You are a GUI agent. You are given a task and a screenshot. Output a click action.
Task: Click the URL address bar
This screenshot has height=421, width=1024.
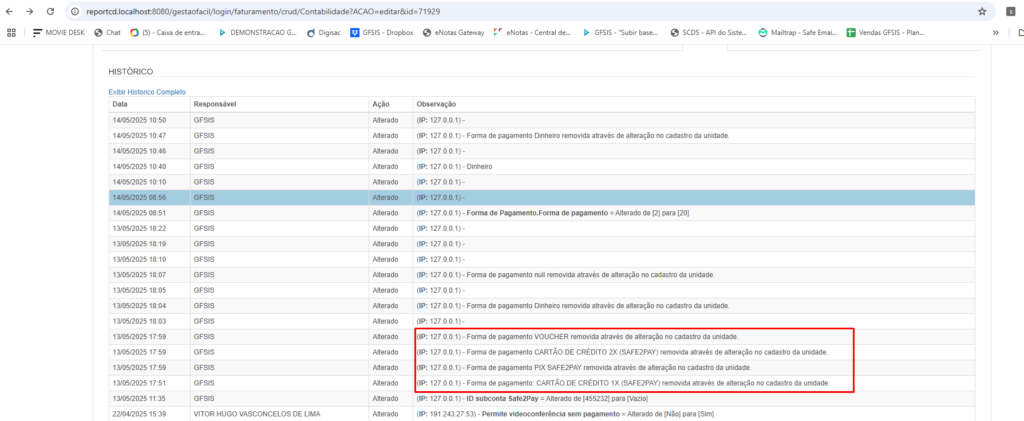[500, 11]
